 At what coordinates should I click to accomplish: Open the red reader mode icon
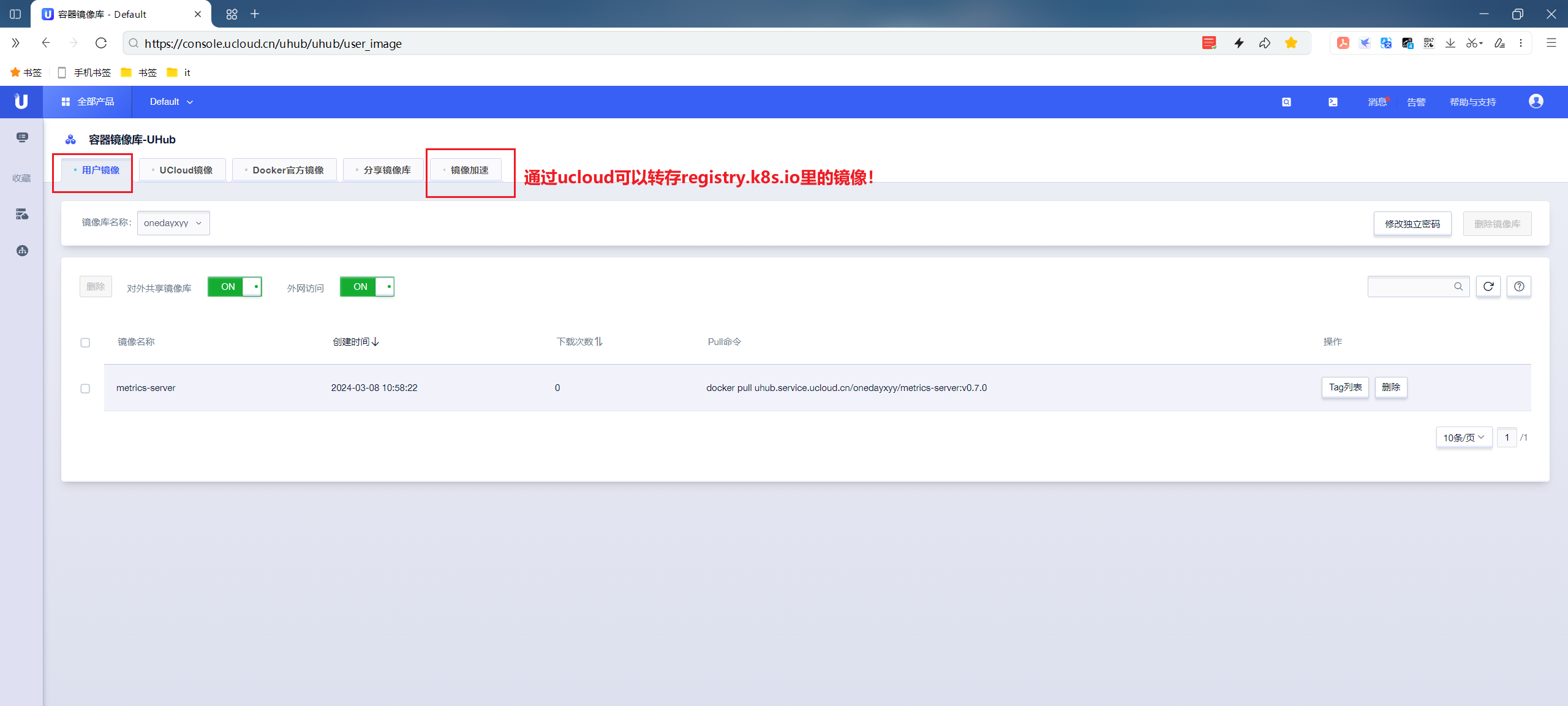(1209, 43)
